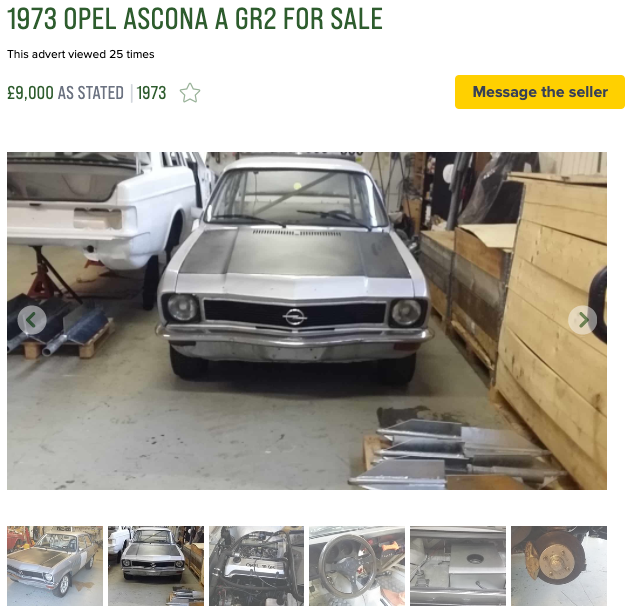This screenshot has height=615, width=634.
Task: Click Message the seller button
Action: [x=540, y=92]
